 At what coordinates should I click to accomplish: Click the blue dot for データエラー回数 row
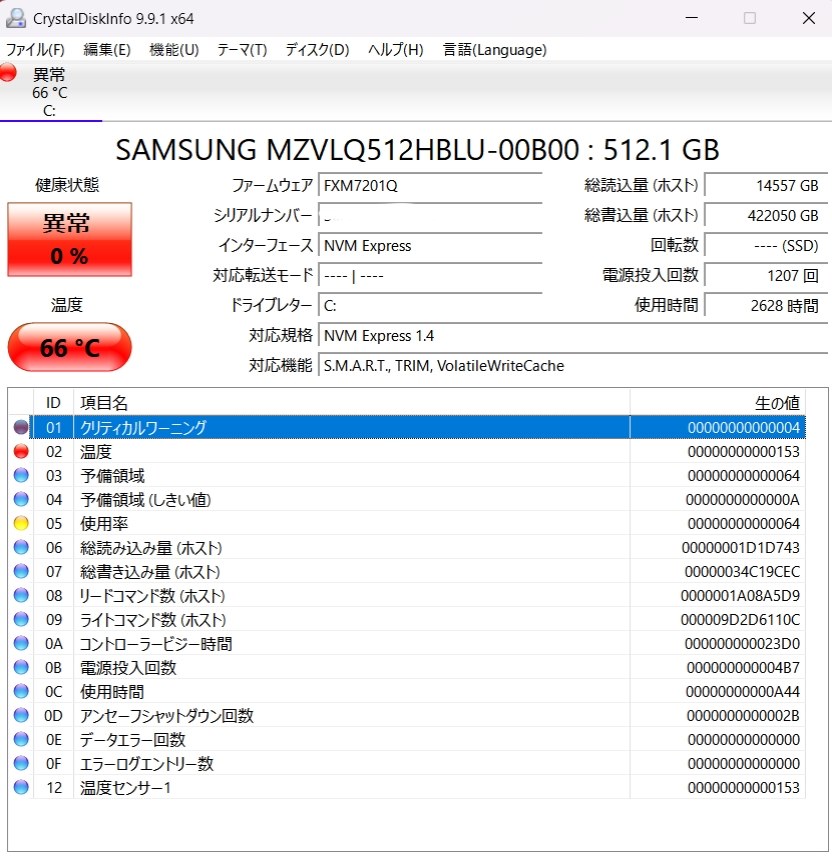21,739
